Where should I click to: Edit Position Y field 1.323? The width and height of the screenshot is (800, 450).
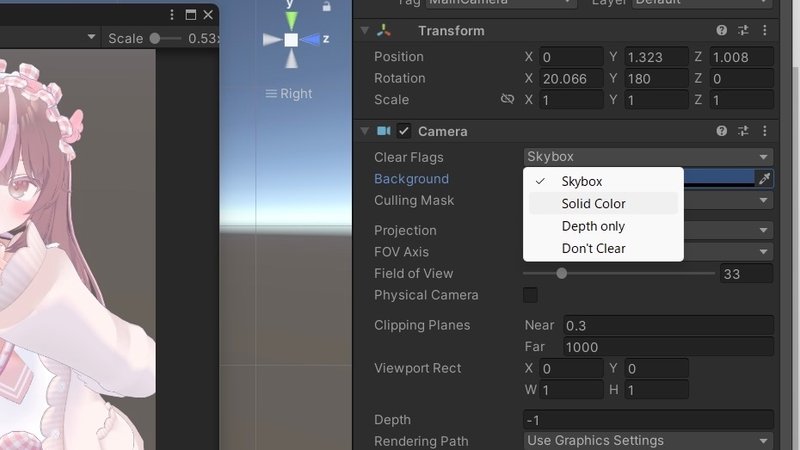656,57
